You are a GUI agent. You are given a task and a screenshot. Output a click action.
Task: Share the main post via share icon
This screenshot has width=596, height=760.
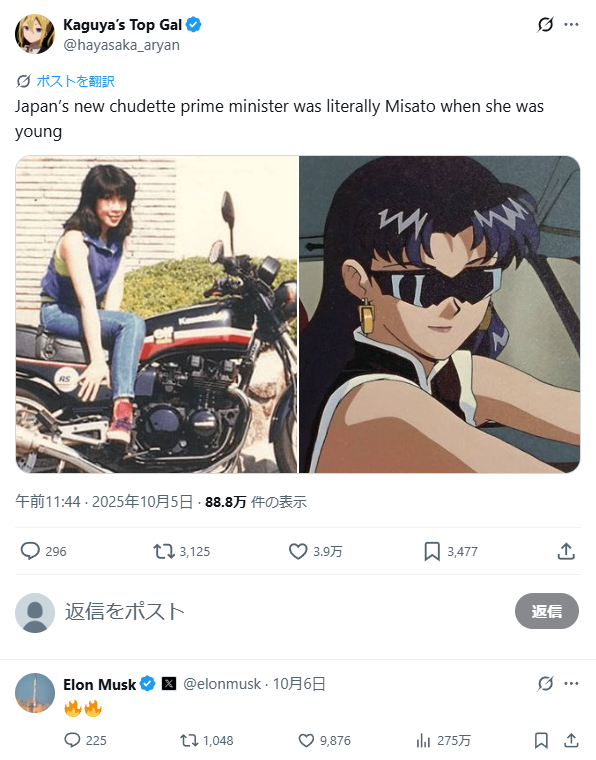[x=566, y=551]
